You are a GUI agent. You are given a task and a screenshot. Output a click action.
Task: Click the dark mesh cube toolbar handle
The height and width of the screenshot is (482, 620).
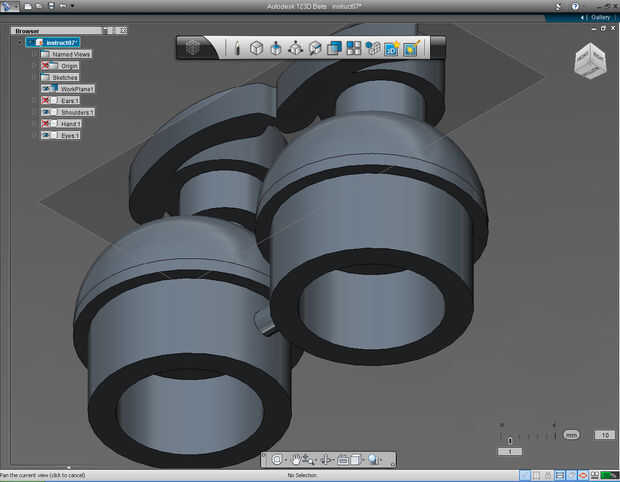coord(193,48)
